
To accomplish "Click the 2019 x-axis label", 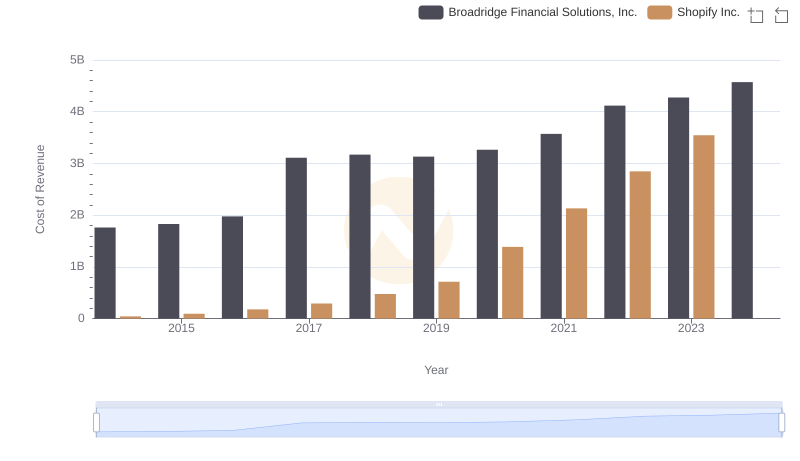I will [436, 328].
